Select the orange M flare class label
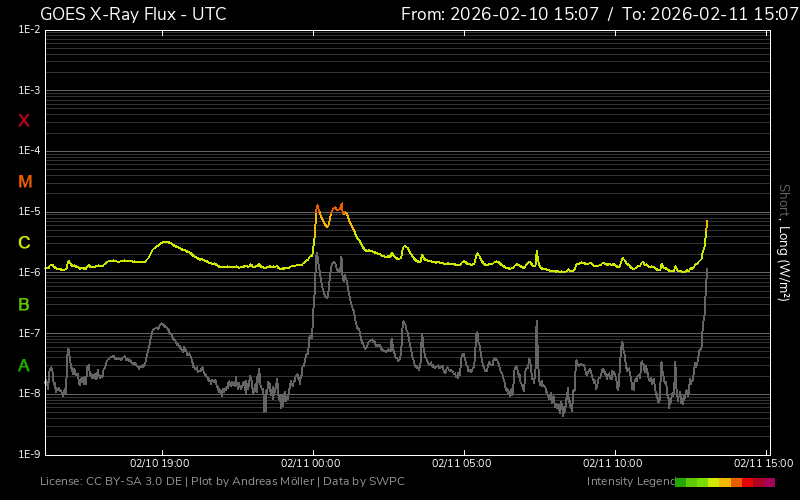The height and width of the screenshot is (500, 800). 25,182
